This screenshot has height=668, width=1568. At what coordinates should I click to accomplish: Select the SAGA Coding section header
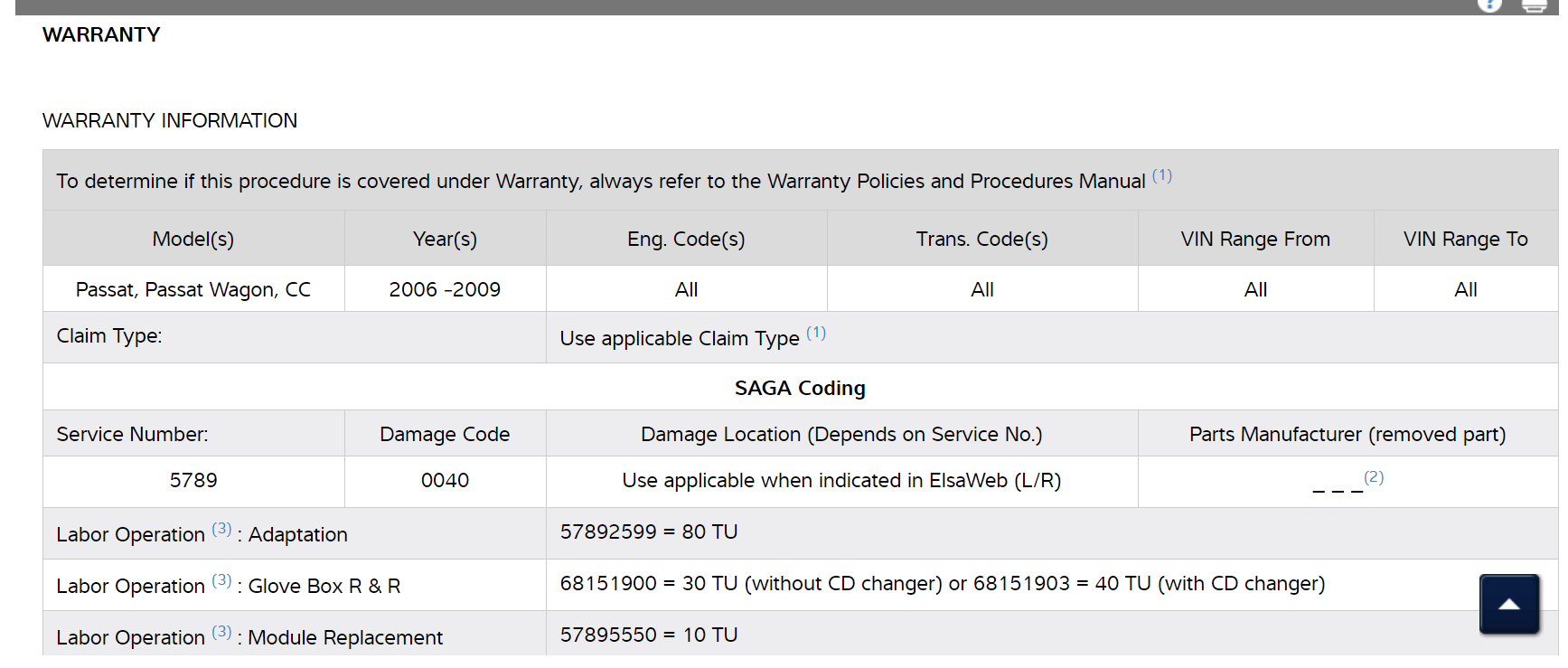(x=800, y=389)
